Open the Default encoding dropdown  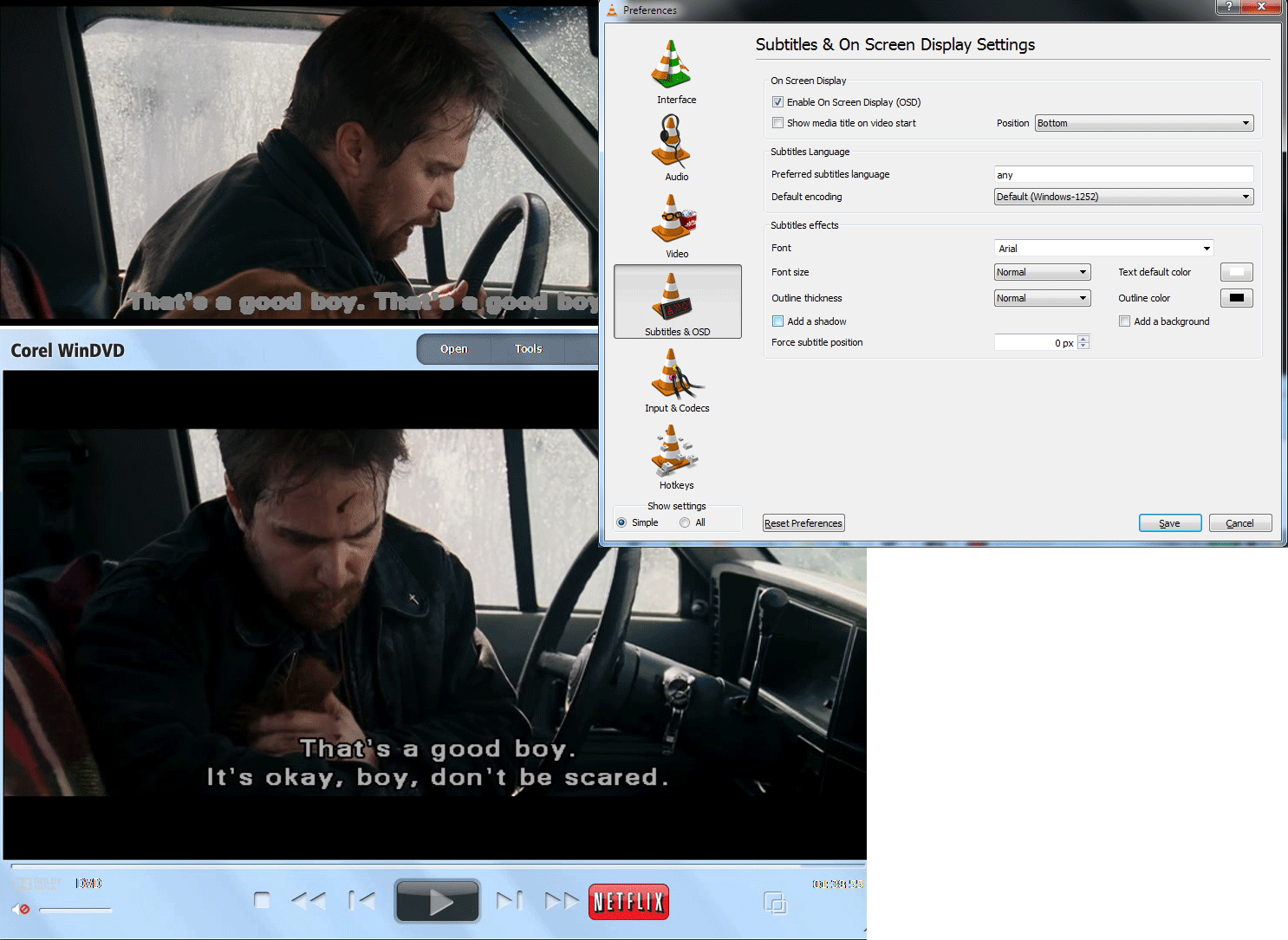coord(1123,197)
